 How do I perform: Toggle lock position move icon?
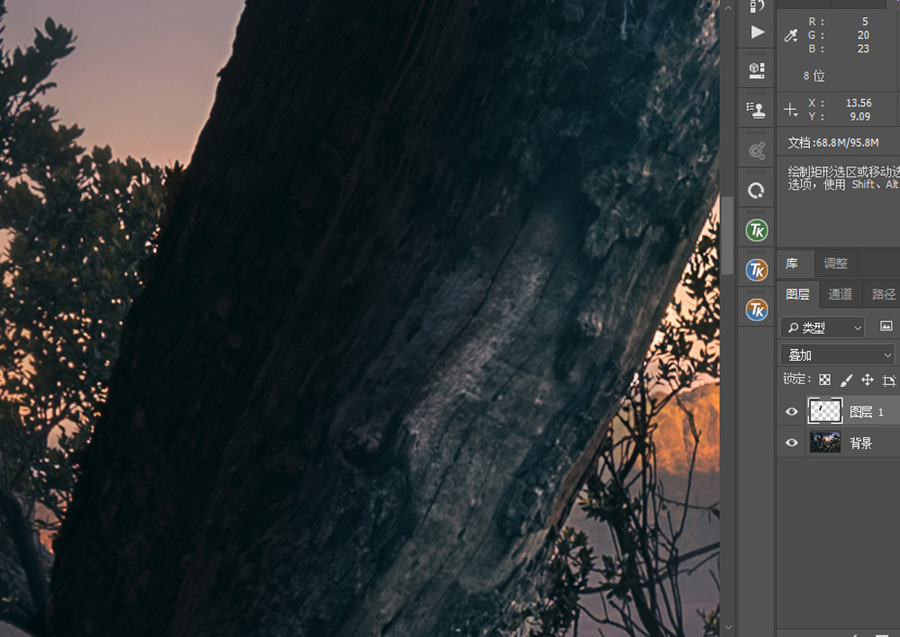coord(867,379)
